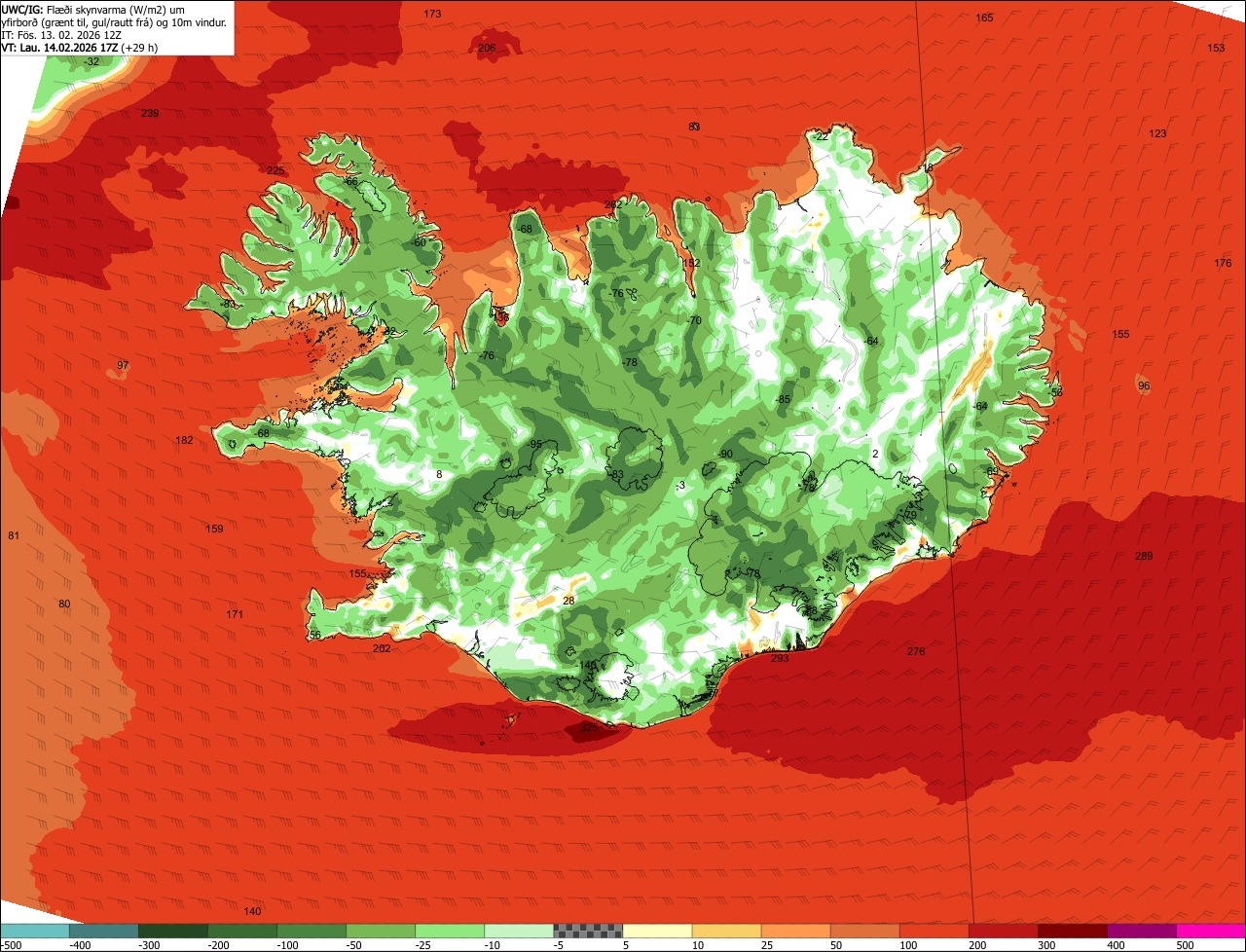Click the '153' value at top-right corner
The image size is (1246, 952).
coord(1217,48)
